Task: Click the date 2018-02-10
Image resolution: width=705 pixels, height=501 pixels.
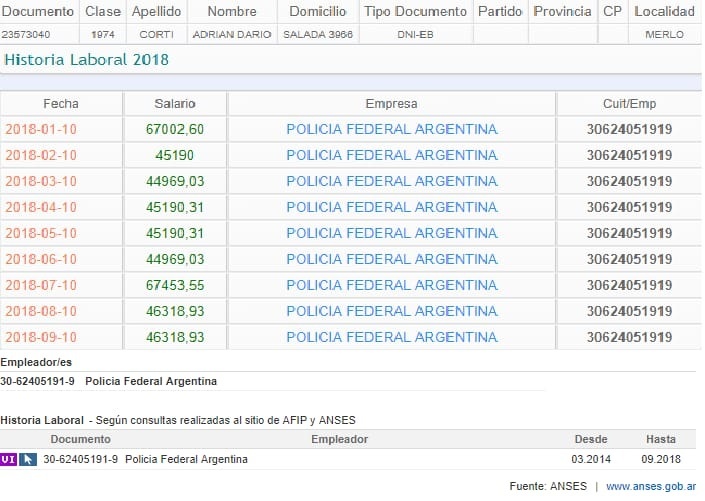Action: 41,155
